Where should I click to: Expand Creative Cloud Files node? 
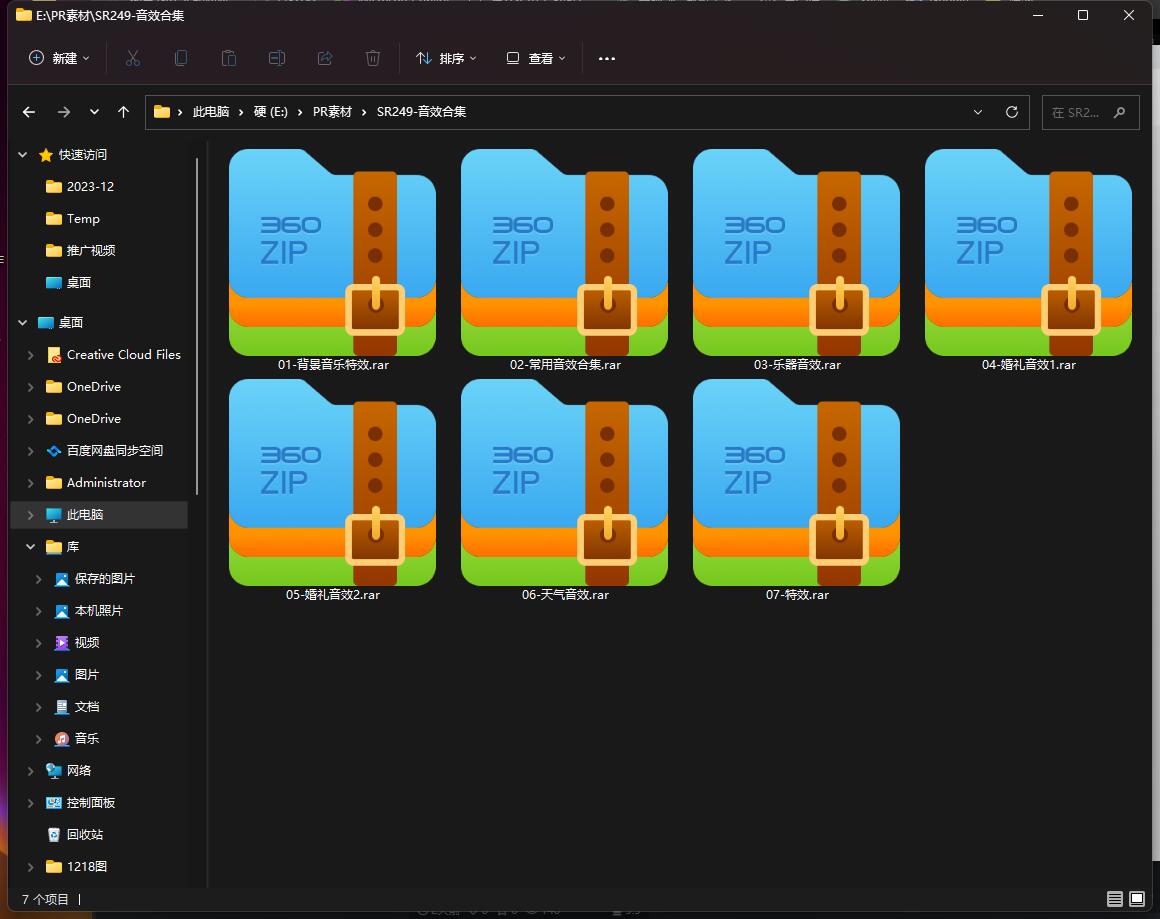[30, 355]
